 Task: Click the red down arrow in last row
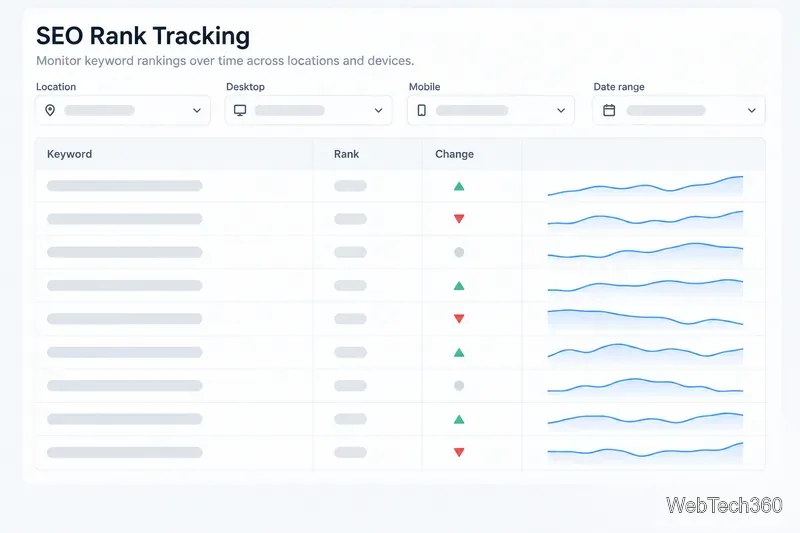[x=459, y=452]
